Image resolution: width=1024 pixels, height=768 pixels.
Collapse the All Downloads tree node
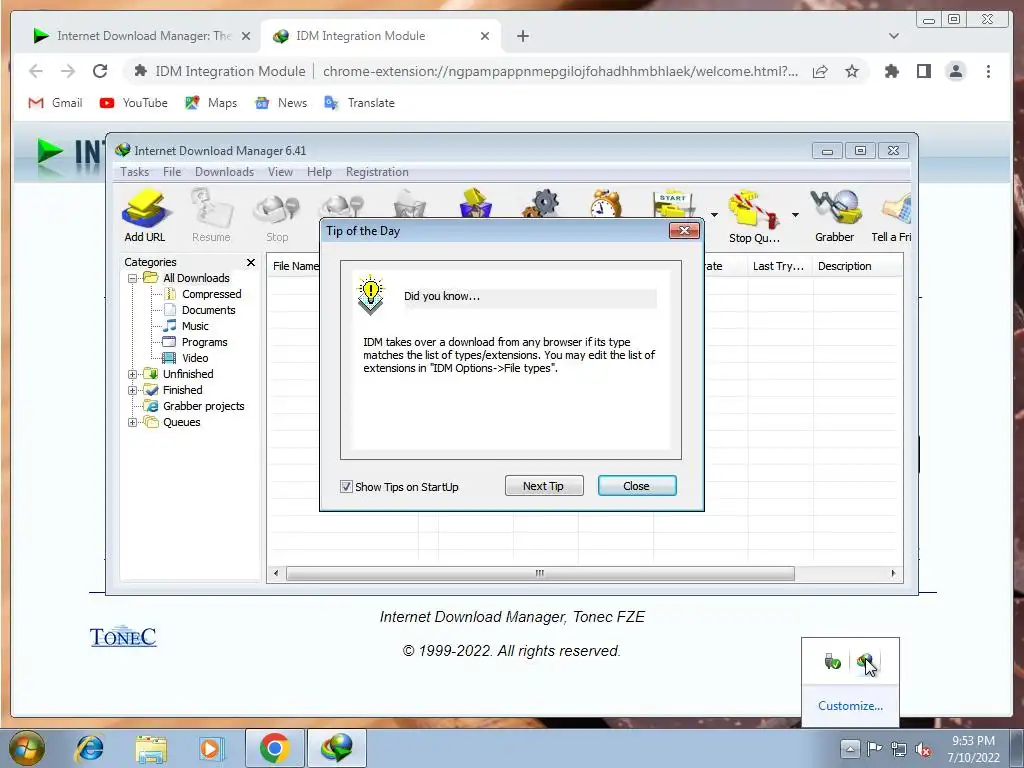(133, 278)
